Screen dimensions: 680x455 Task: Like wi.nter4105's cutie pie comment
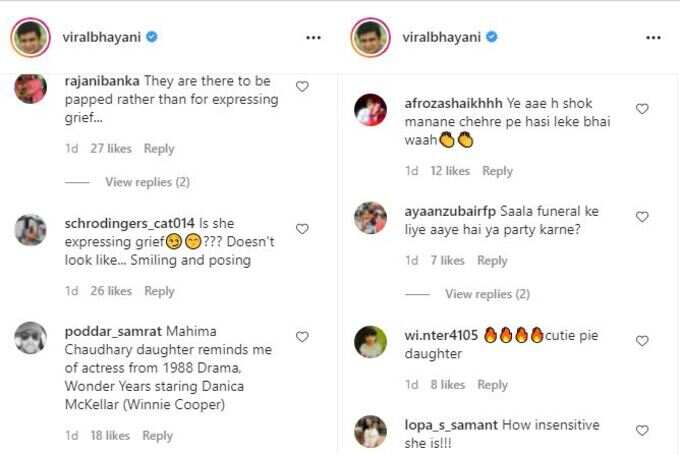pyautogui.click(x=642, y=341)
